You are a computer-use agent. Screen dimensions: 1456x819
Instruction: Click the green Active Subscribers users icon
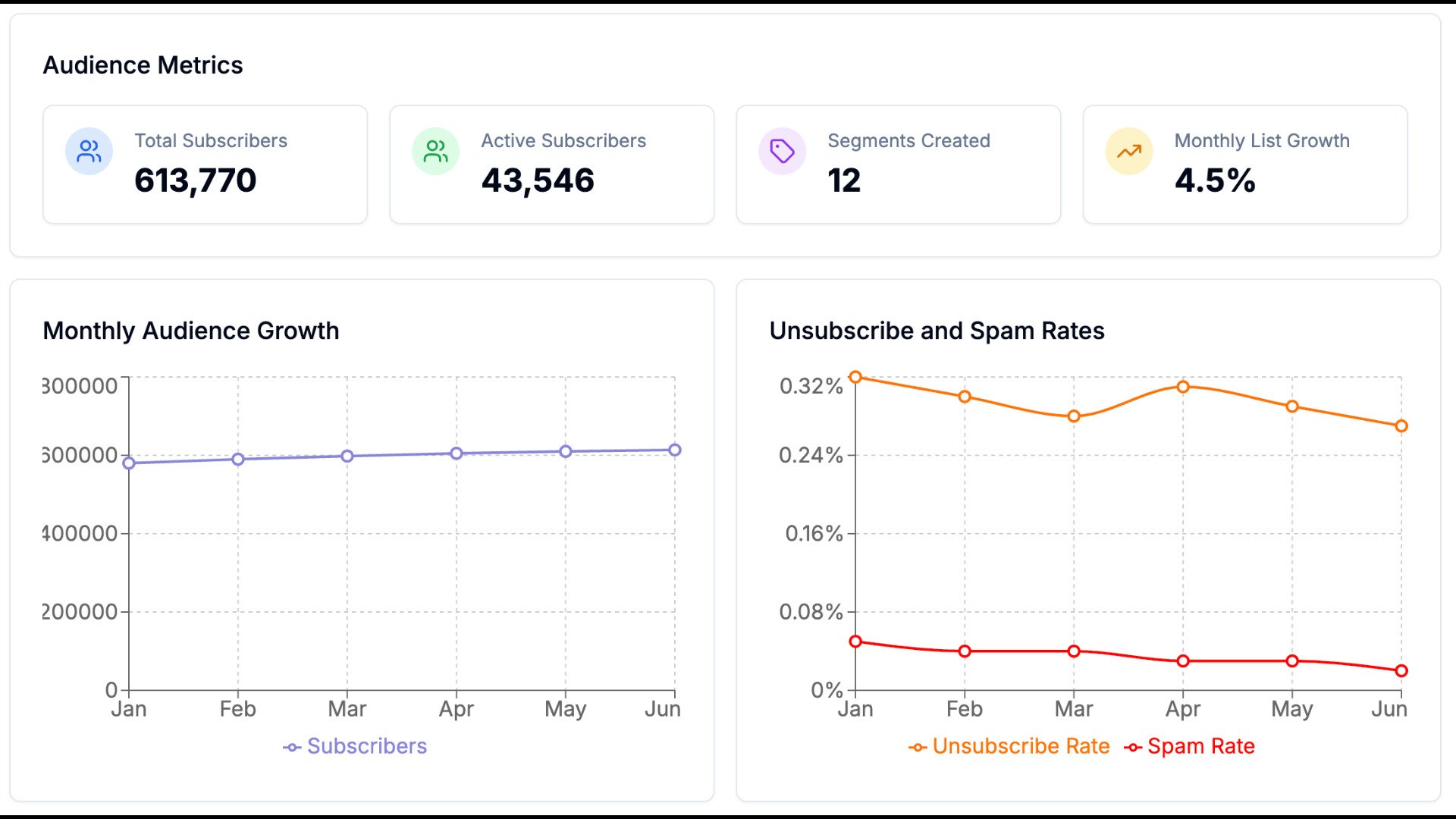tap(435, 152)
